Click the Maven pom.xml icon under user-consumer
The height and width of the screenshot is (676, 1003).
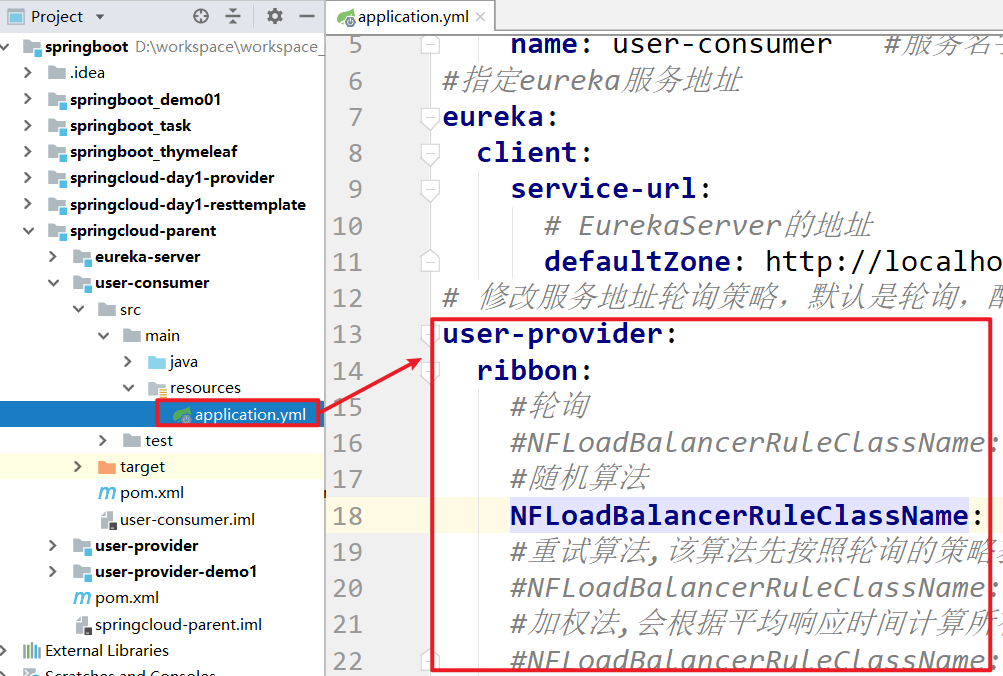pos(107,493)
